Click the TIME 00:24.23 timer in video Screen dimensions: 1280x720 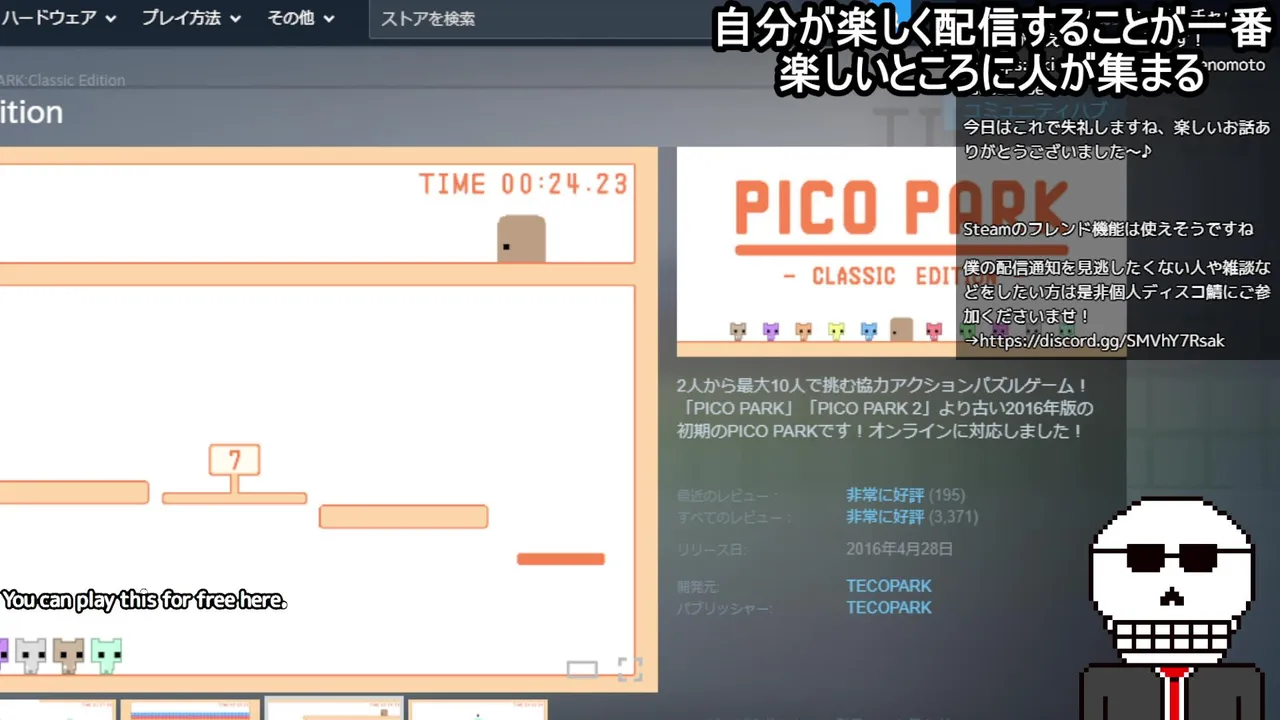point(523,184)
